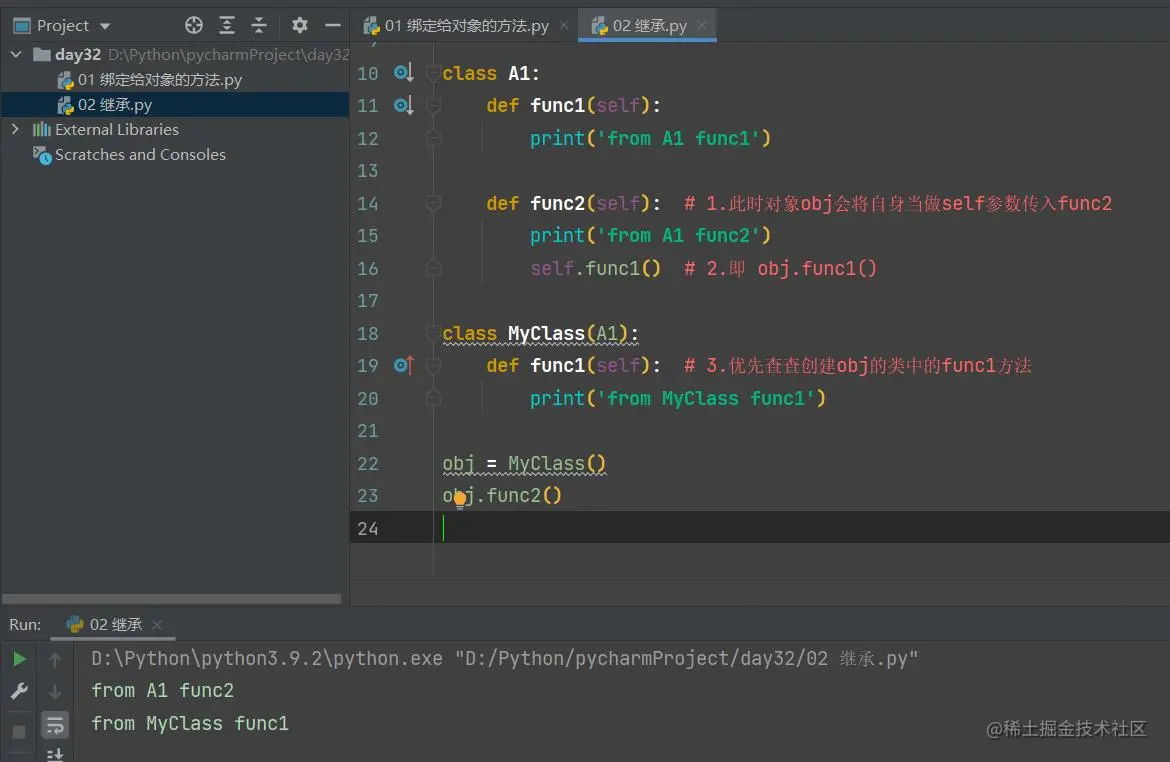Image resolution: width=1170 pixels, height=762 pixels.
Task: Click the self.func1() call on line 16
Action: click(x=595, y=268)
